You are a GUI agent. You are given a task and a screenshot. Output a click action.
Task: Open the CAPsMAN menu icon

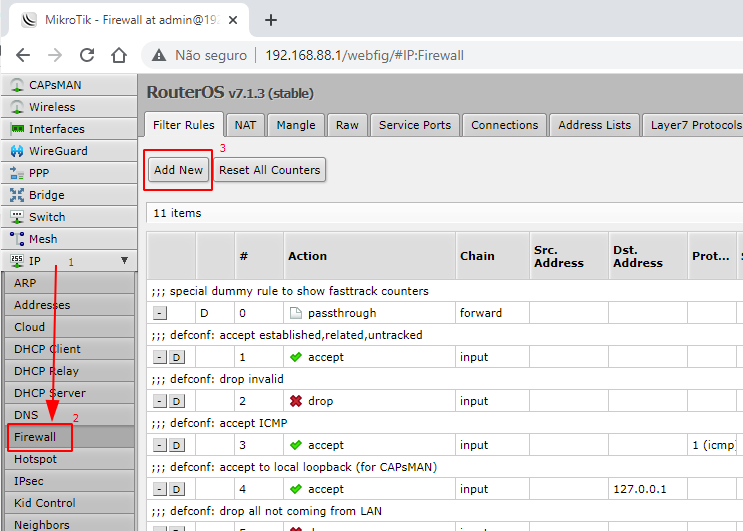click(17, 85)
